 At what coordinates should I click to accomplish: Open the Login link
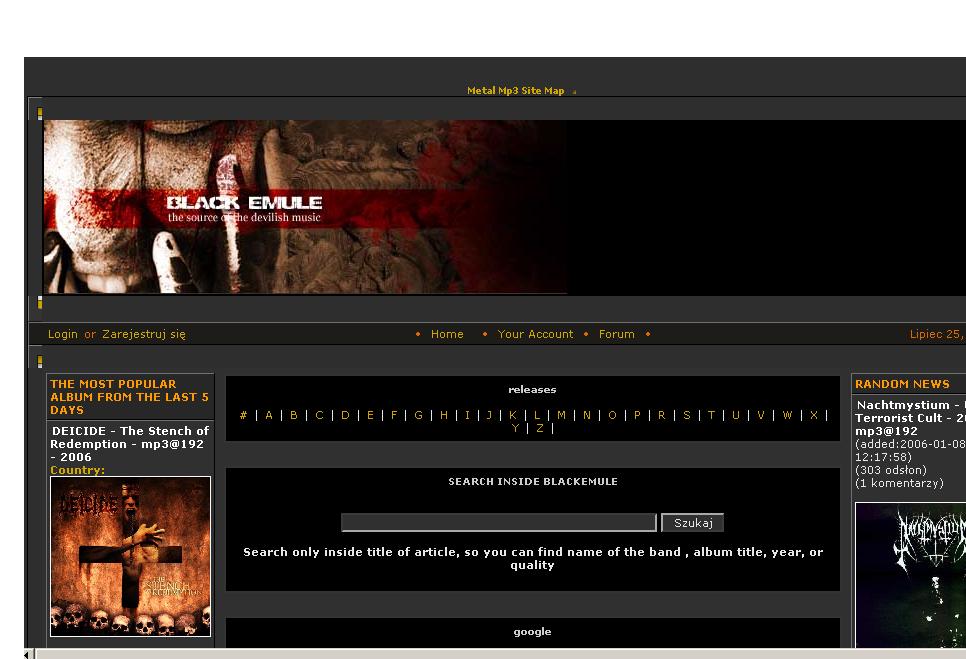click(63, 334)
